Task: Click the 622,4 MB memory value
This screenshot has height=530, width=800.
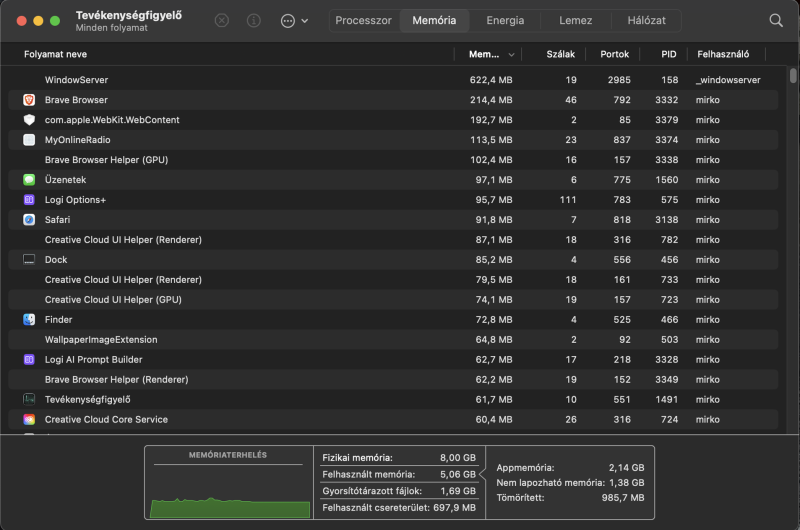Action: (x=491, y=80)
